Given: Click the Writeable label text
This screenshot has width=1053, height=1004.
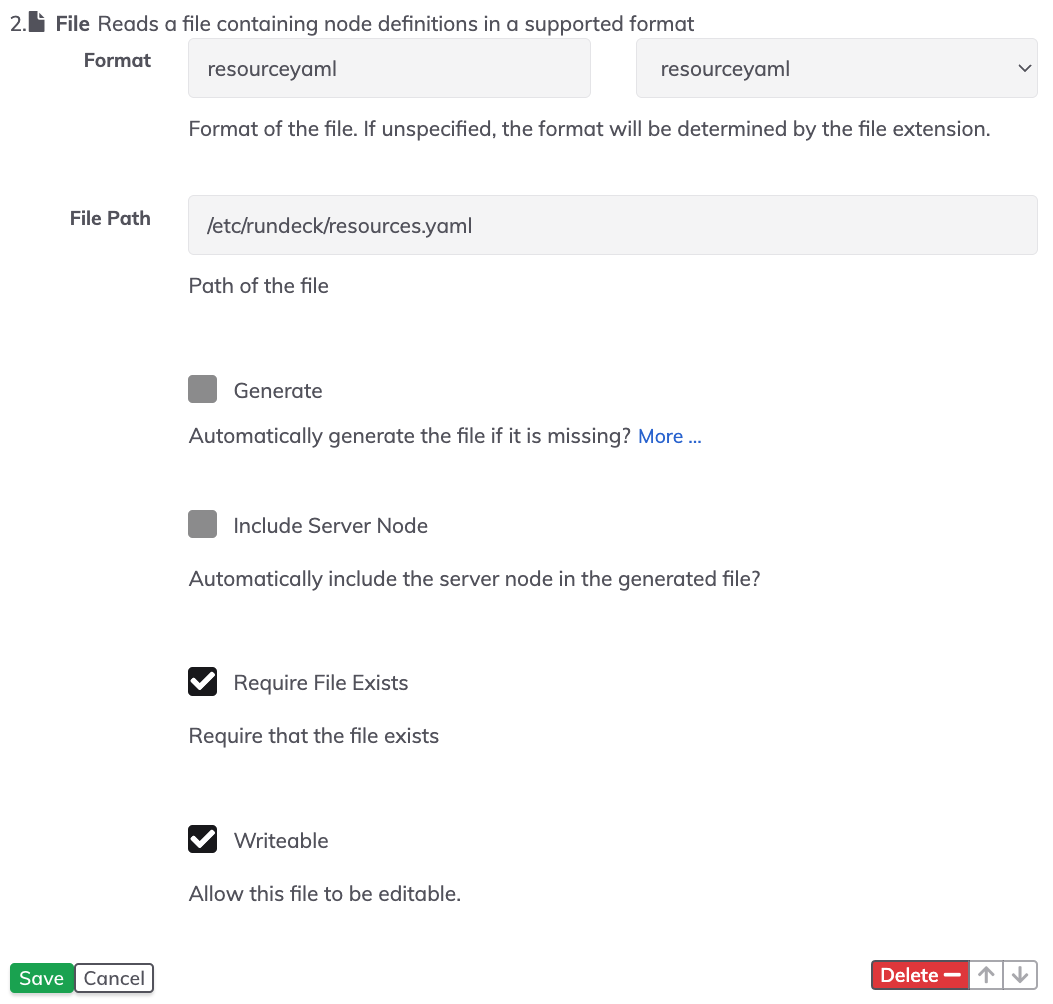Looking at the screenshot, I should [x=281, y=841].
